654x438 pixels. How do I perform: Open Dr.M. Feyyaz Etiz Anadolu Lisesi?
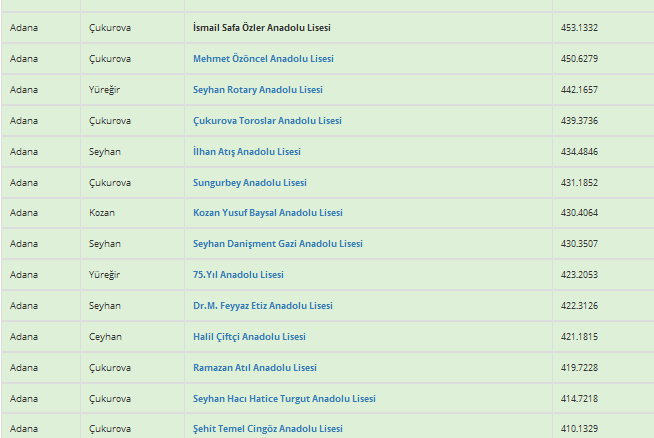tap(262, 306)
